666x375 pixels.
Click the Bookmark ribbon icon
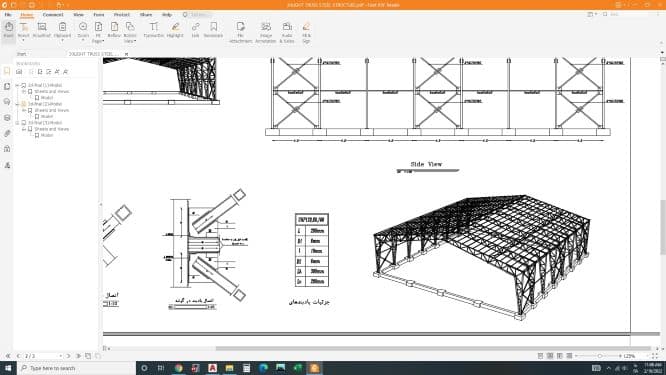[213, 30]
